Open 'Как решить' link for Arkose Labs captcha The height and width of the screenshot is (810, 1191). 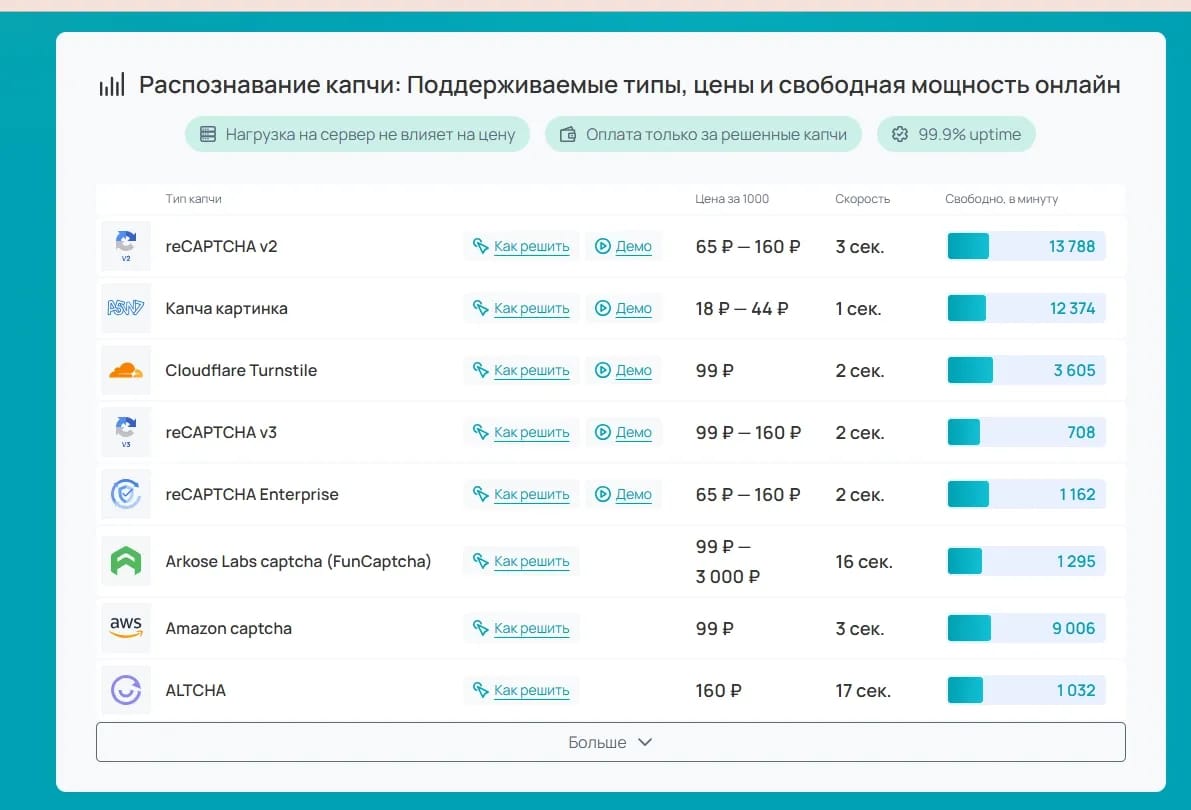tap(532, 561)
